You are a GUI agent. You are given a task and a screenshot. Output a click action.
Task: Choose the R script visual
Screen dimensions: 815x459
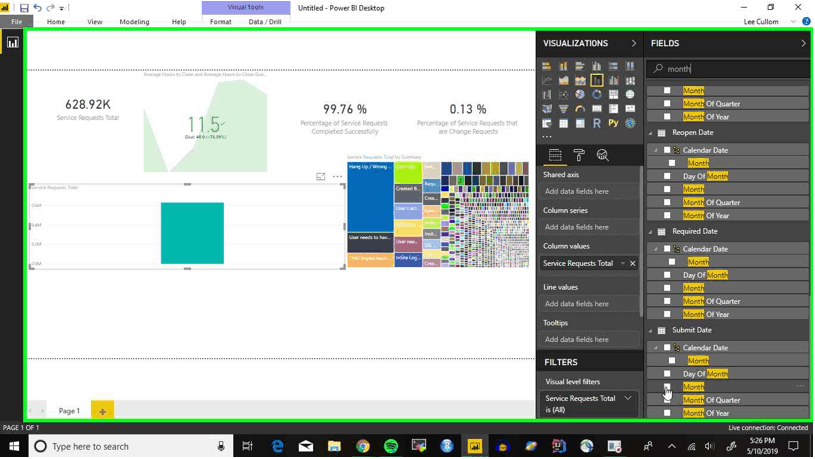click(x=597, y=123)
